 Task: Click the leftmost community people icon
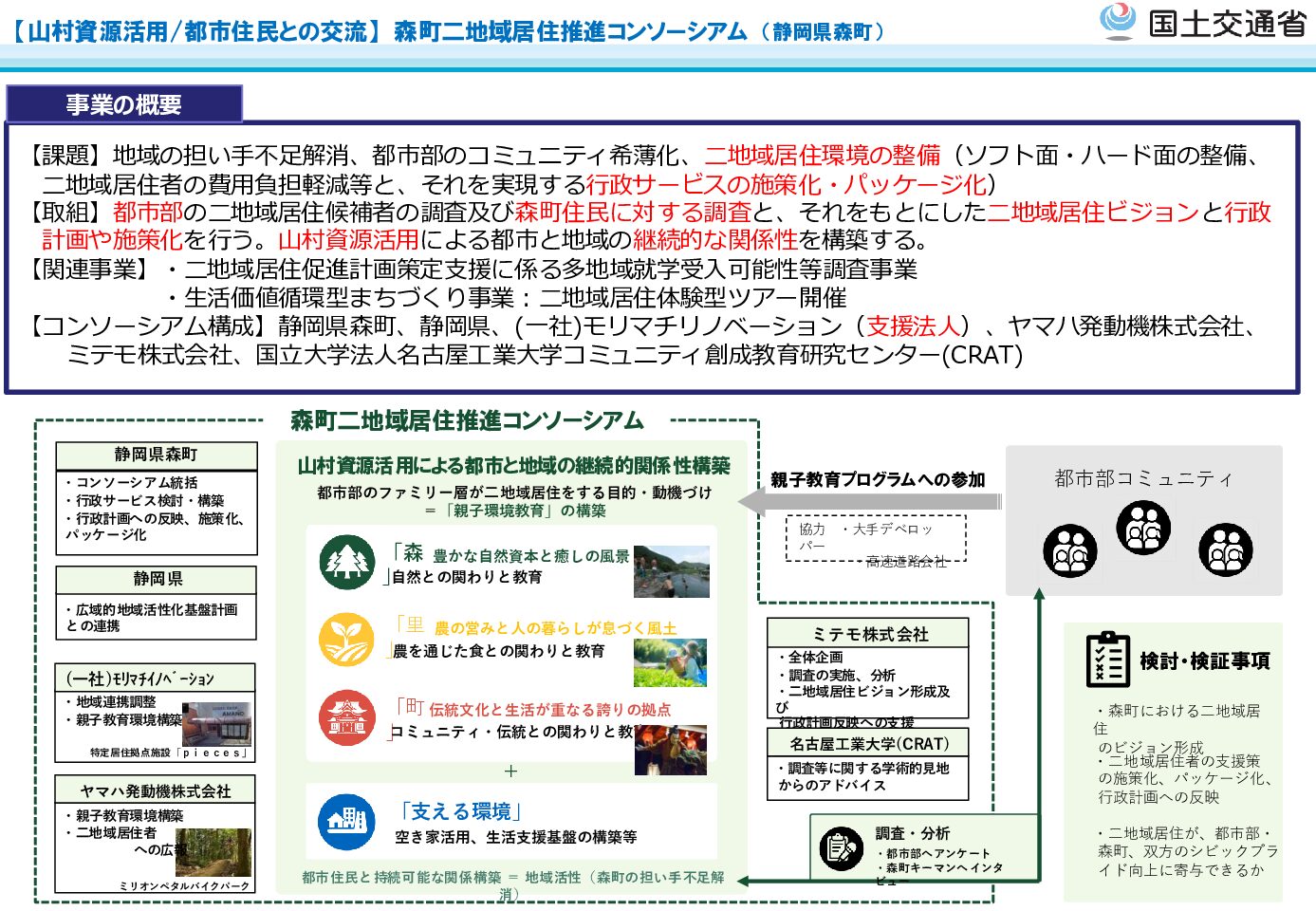point(1070,550)
